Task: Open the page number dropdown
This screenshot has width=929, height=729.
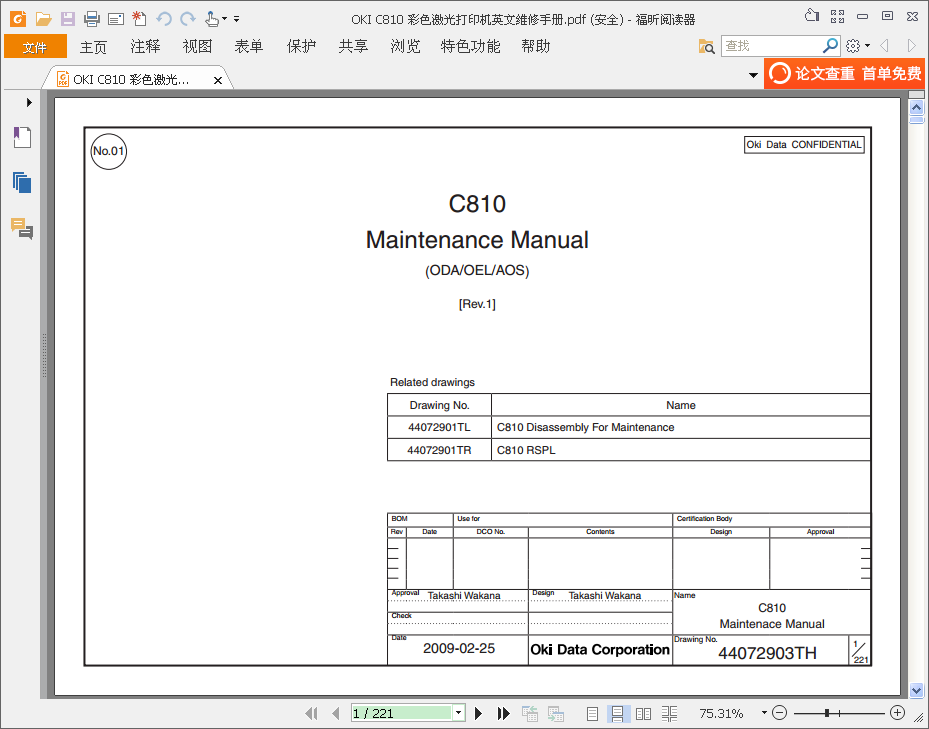Action: (x=459, y=713)
